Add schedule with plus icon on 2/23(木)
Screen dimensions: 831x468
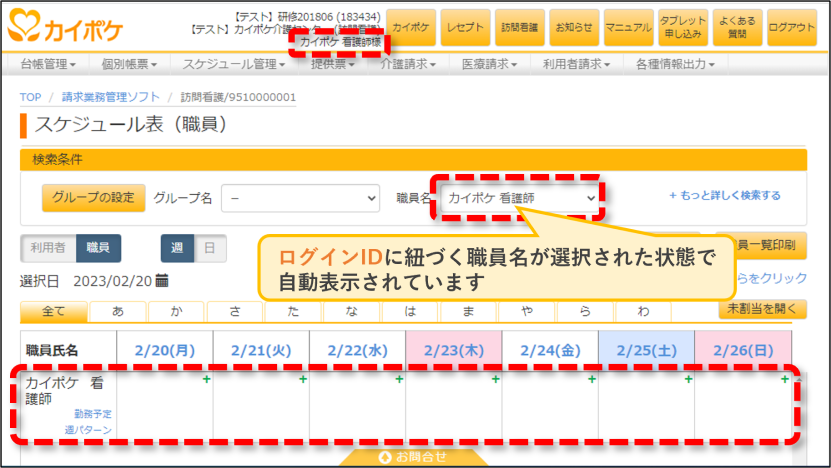coord(496,379)
